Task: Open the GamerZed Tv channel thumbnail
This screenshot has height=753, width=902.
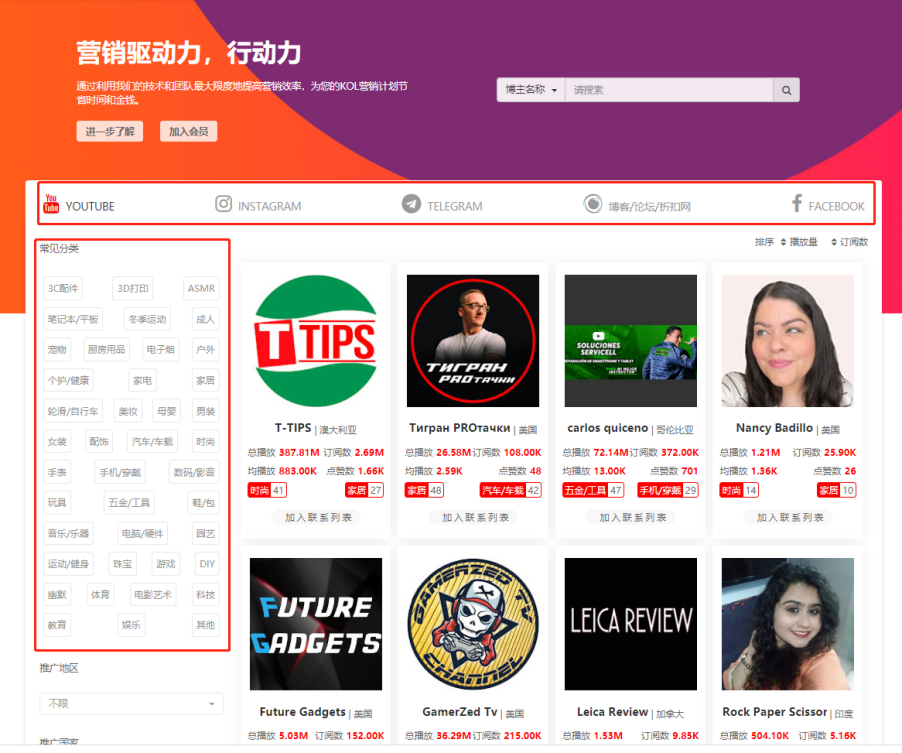Action: click(473, 624)
